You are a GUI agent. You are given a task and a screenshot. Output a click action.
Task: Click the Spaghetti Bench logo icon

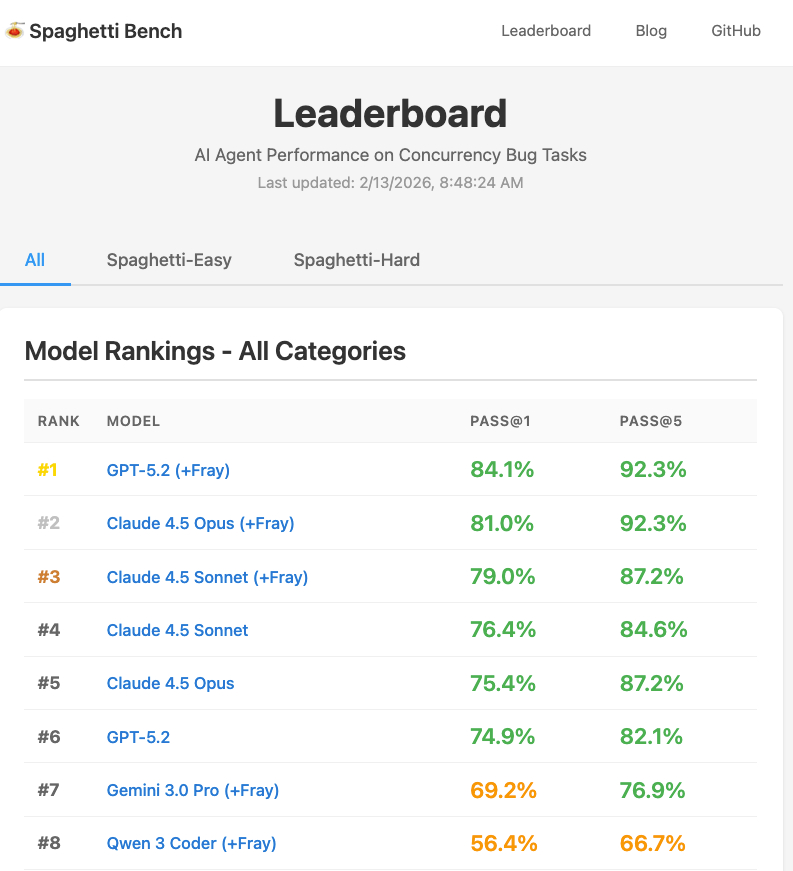coord(15,31)
